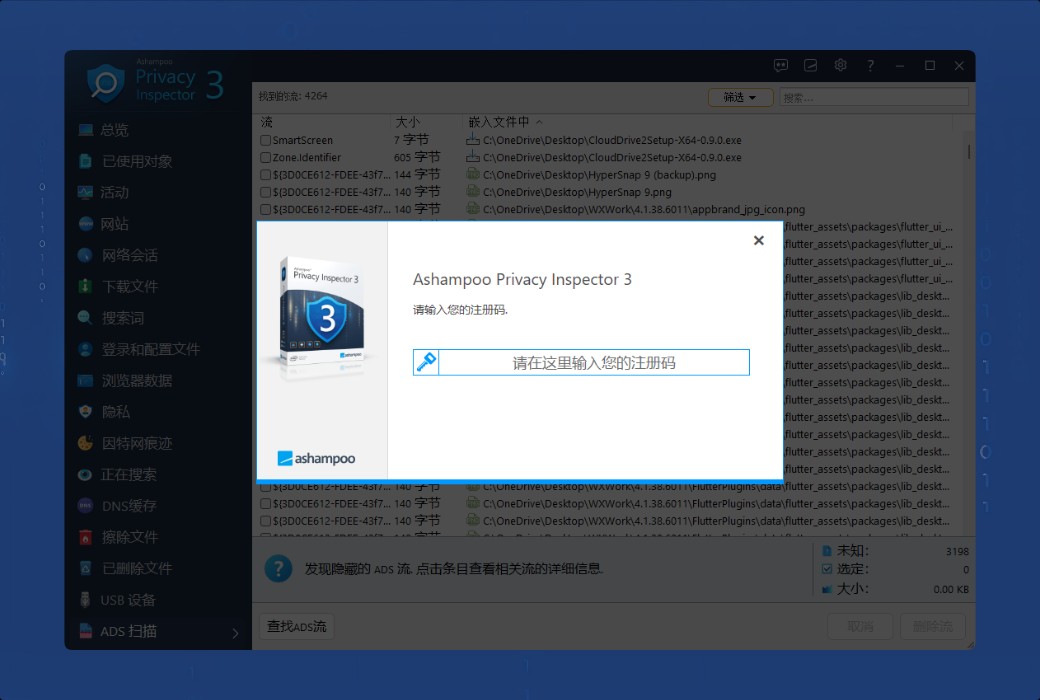Check the SmartScreen stream checkbox
Screen dimensions: 1040x700
click(266, 141)
